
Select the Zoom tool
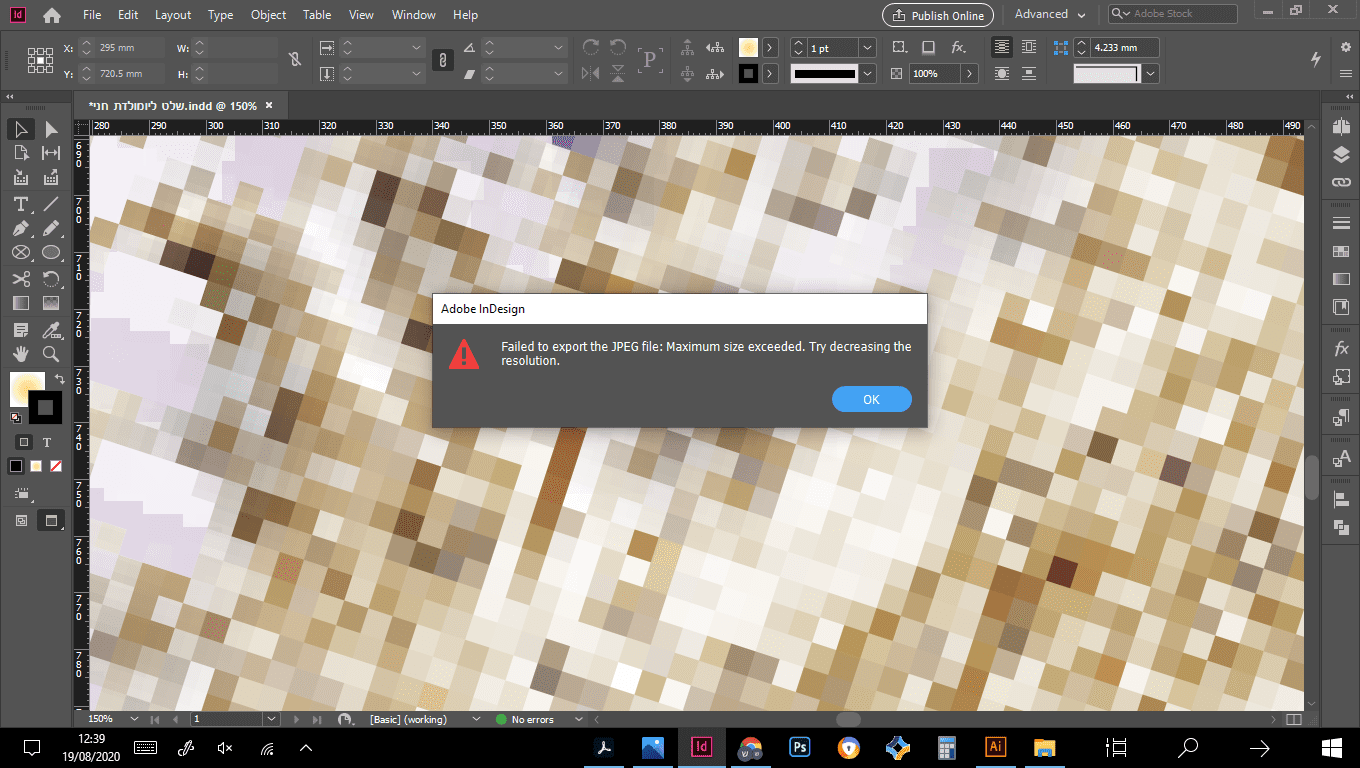pyautogui.click(x=51, y=355)
